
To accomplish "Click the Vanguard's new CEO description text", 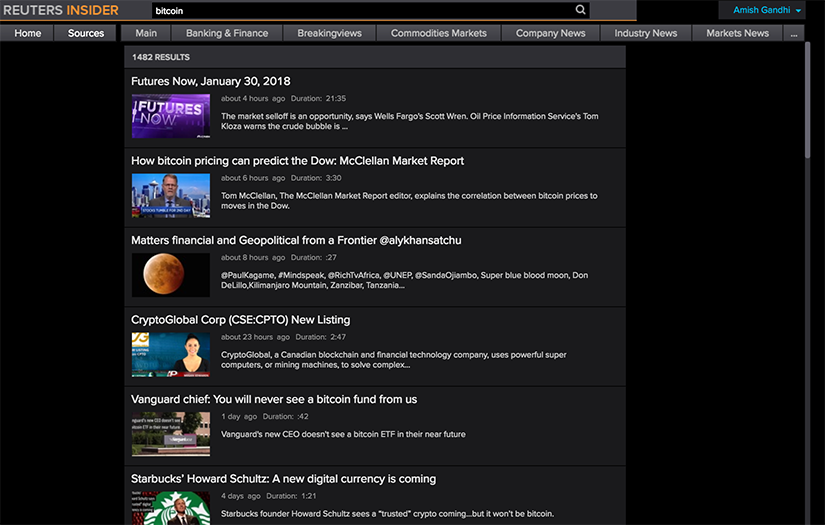I will (x=343, y=434).
